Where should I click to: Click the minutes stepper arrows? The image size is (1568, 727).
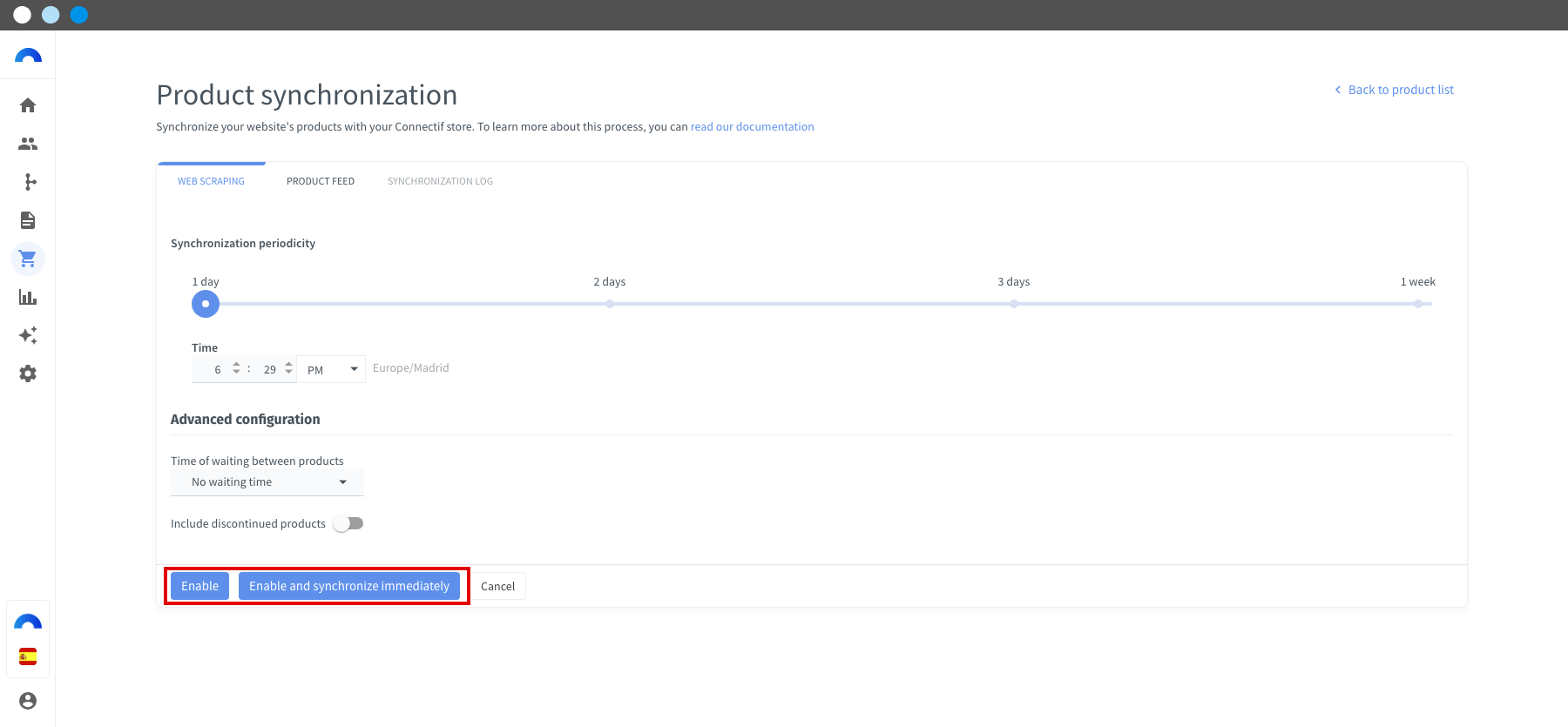[x=288, y=369]
